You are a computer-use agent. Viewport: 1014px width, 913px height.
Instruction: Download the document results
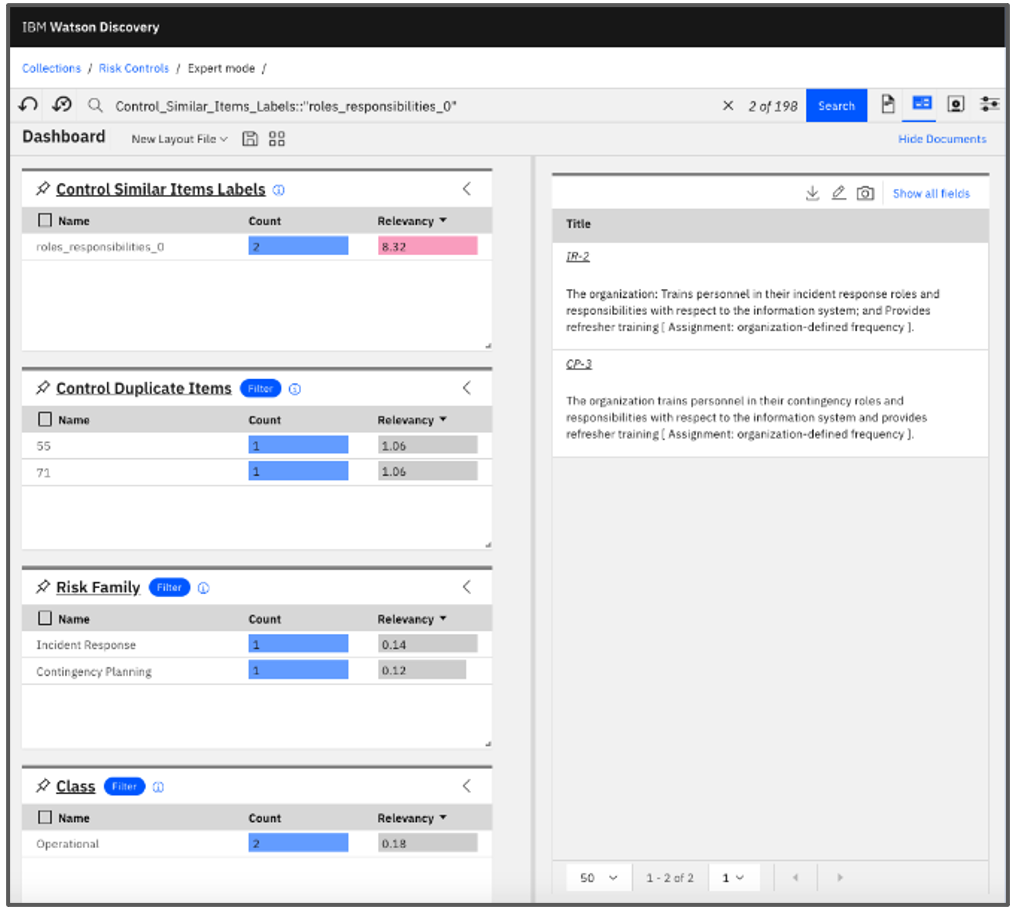[812, 193]
